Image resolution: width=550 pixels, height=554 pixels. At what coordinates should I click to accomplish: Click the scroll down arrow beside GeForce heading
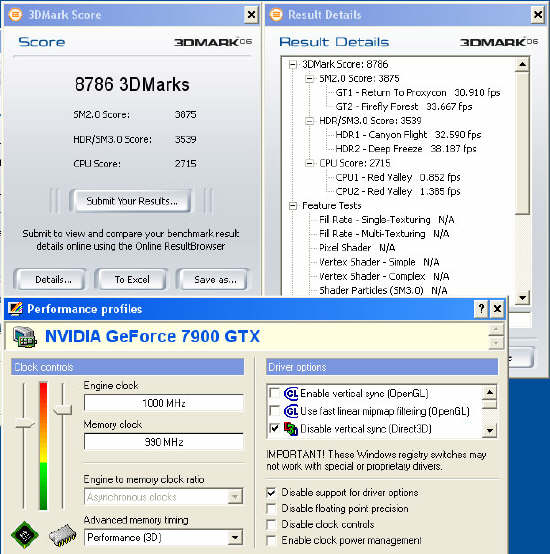[496, 342]
